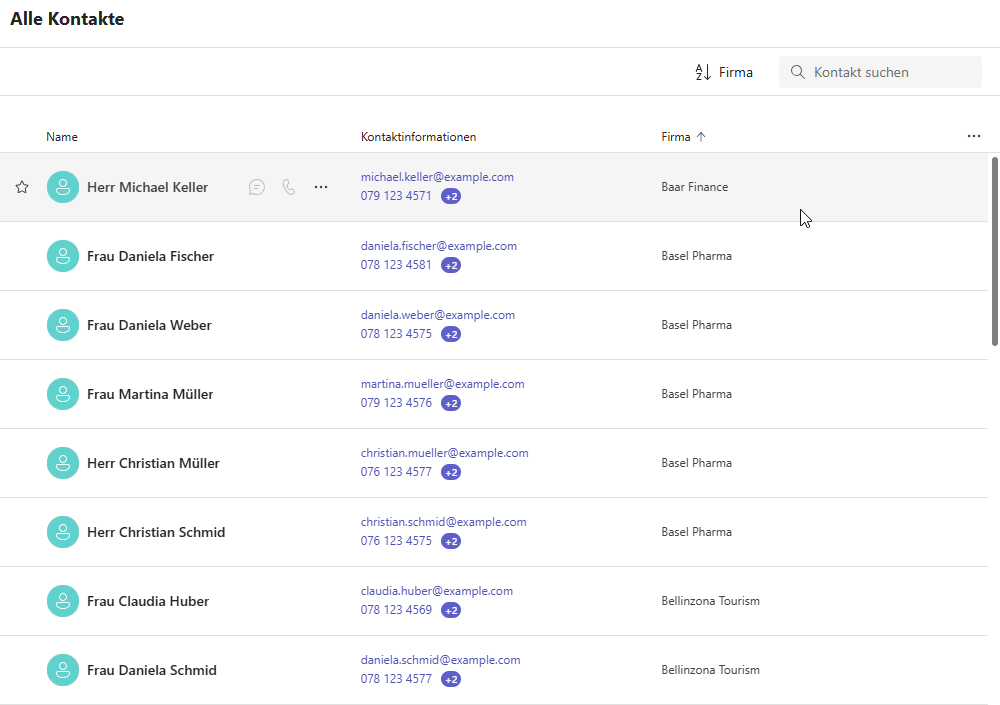Open more options for Michael Keller row

321,187
